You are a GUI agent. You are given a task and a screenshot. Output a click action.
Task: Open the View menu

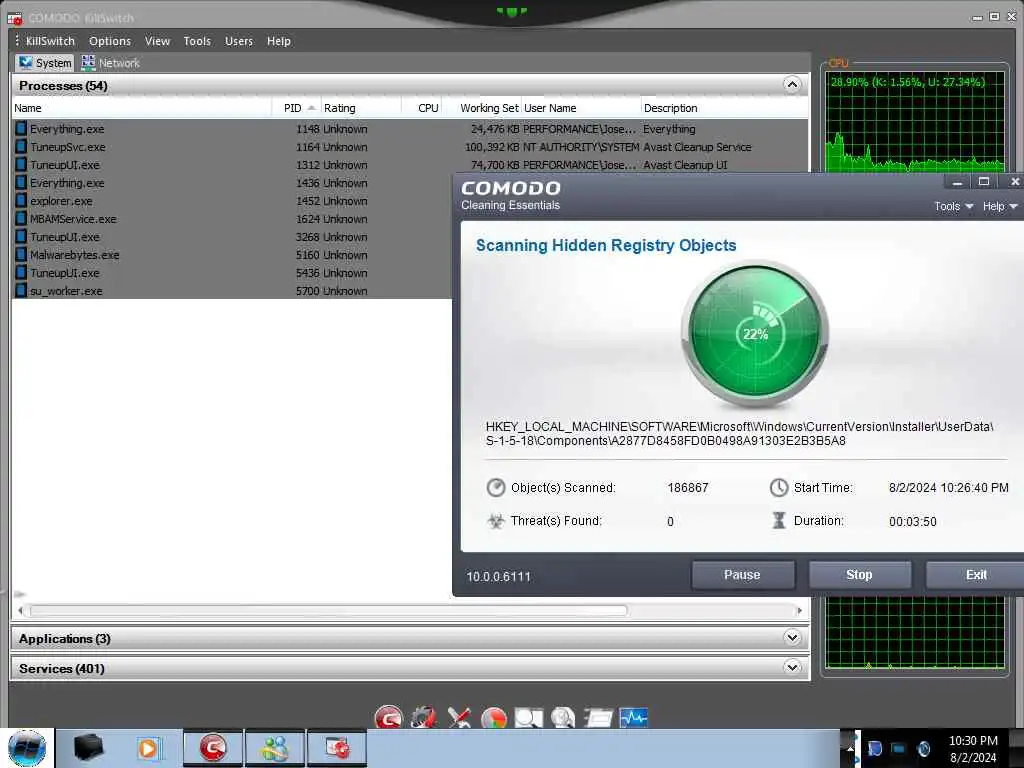tap(157, 41)
